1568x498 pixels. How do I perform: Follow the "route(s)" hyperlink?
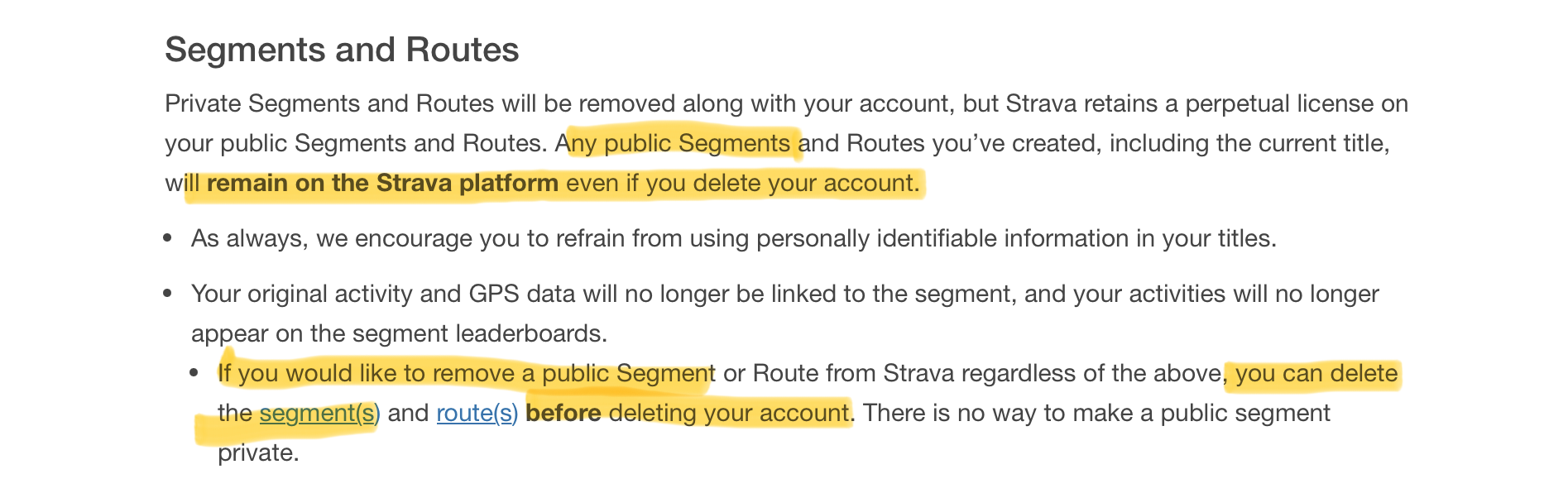tap(477, 413)
